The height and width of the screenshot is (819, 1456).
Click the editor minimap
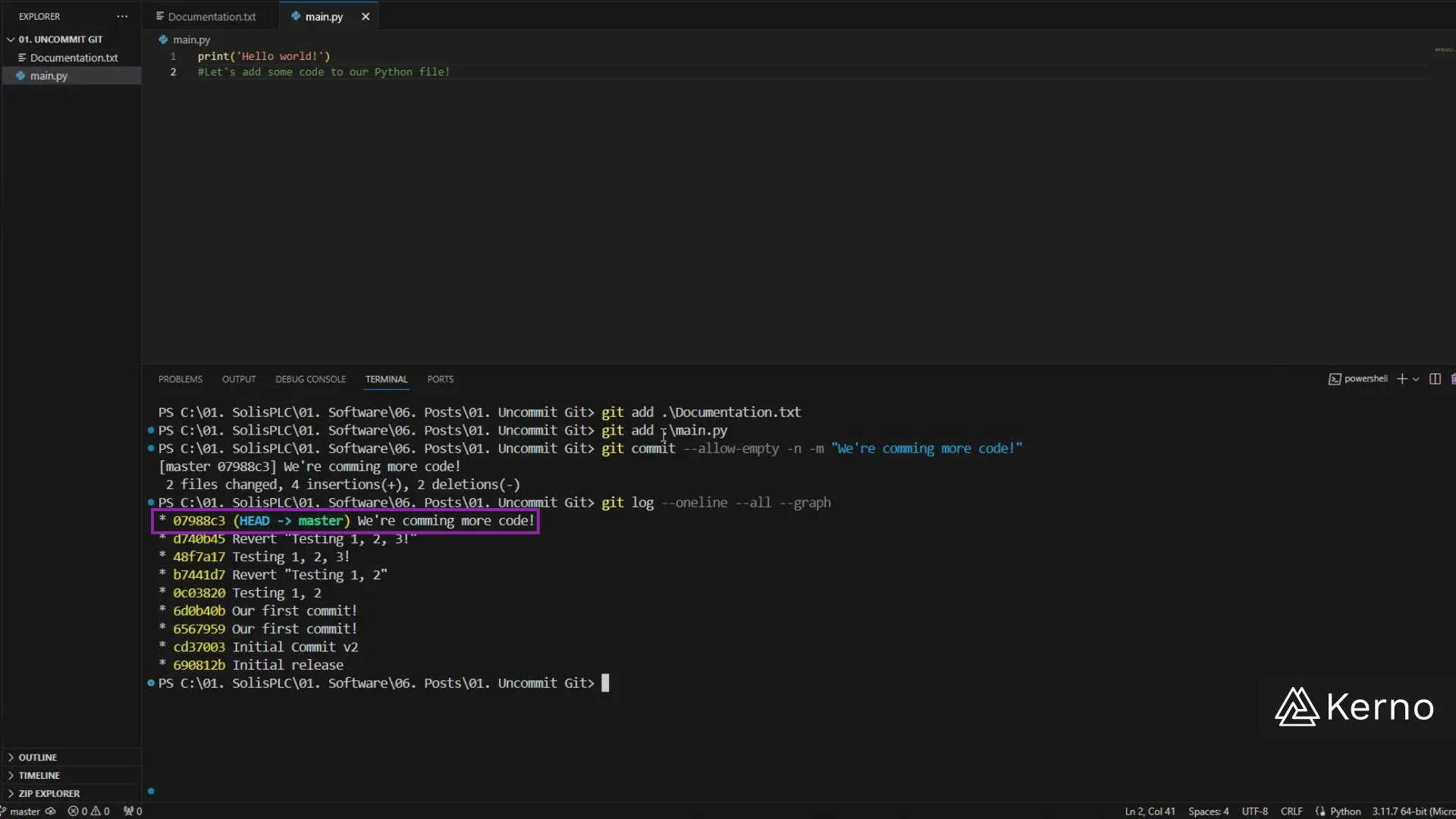[x=1443, y=50]
